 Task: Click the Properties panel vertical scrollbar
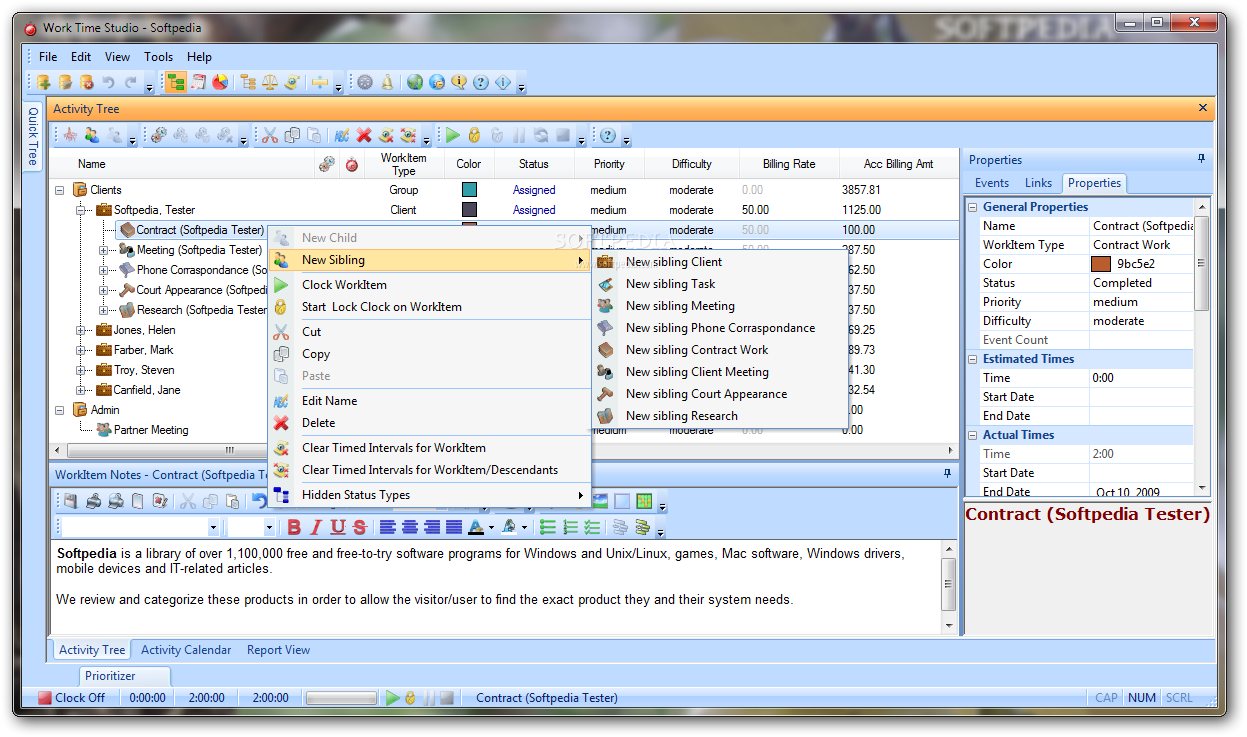point(1202,346)
